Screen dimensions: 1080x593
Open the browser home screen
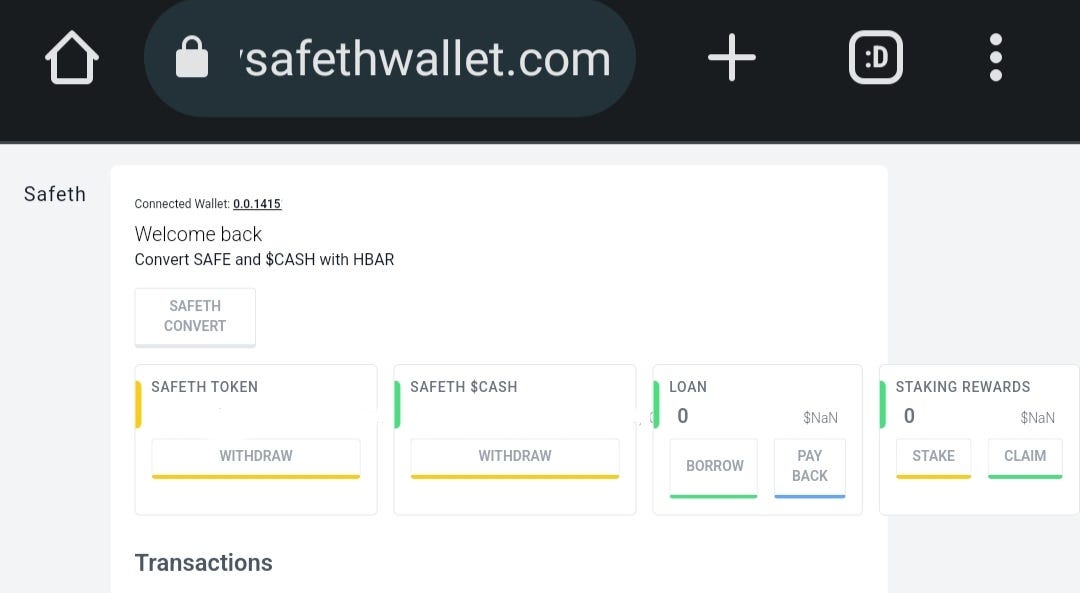coord(70,57)
